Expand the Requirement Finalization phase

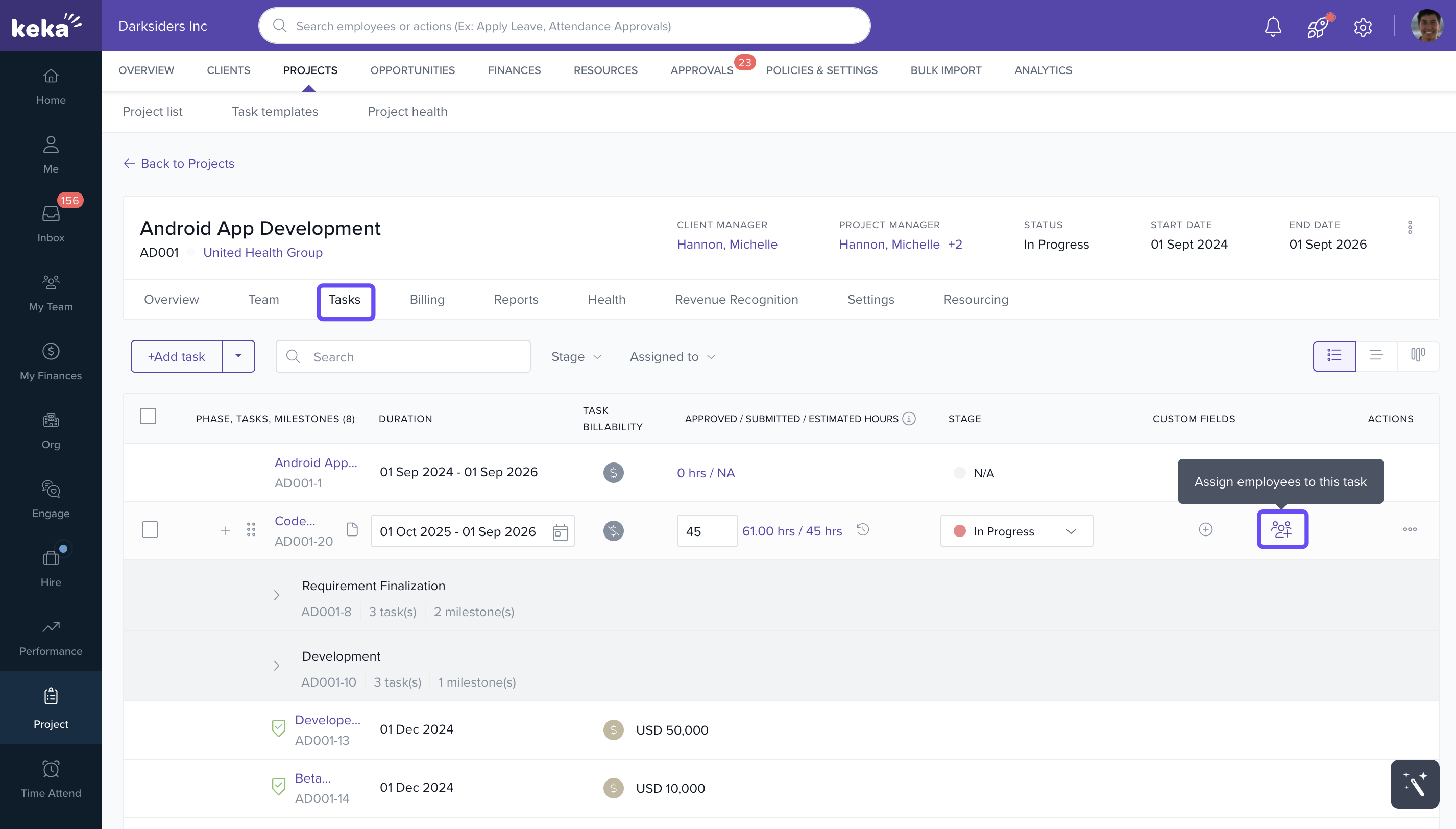pyautogui.click(x=276, y=595)
